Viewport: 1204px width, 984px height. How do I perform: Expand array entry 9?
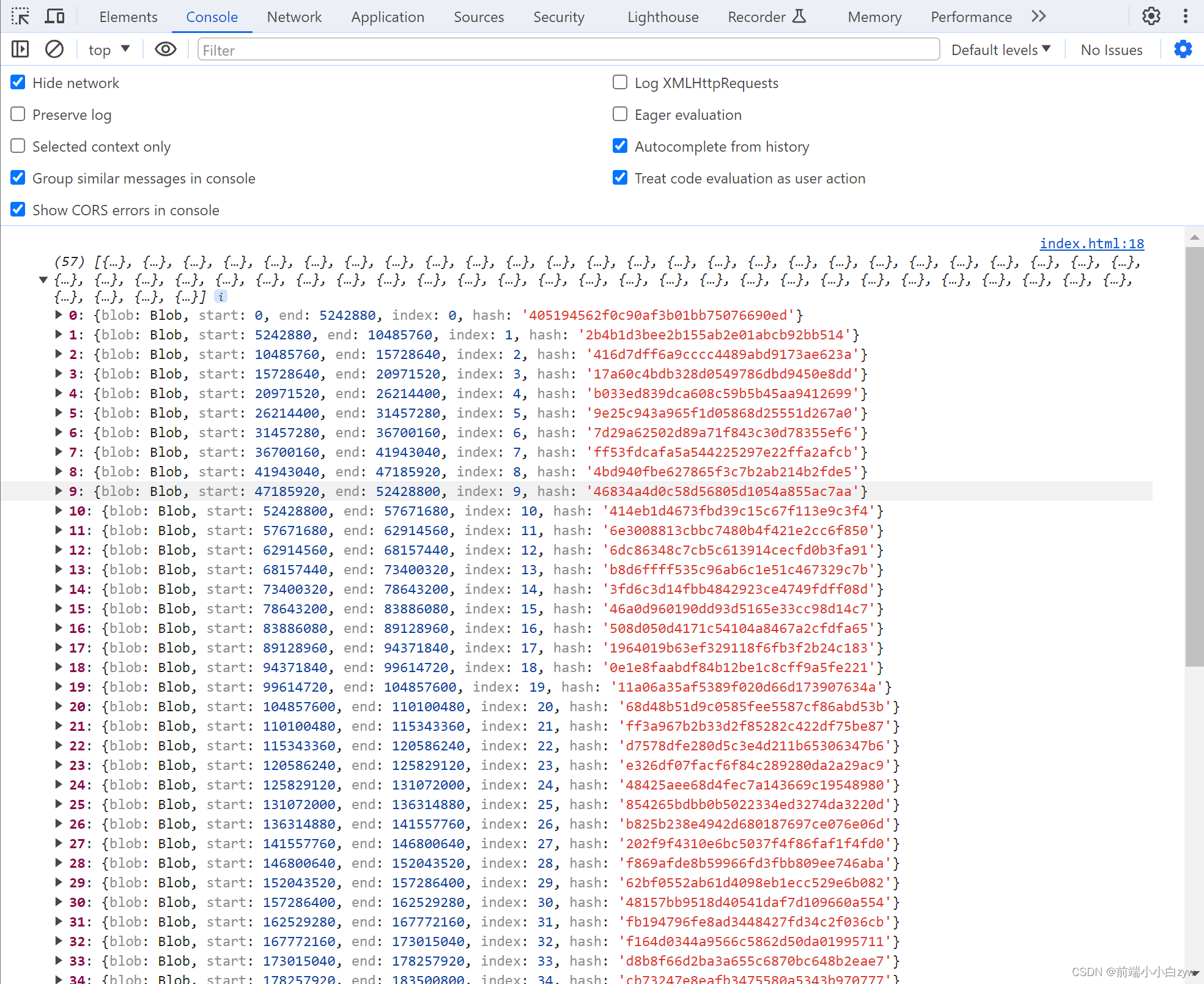click(59, 491)
